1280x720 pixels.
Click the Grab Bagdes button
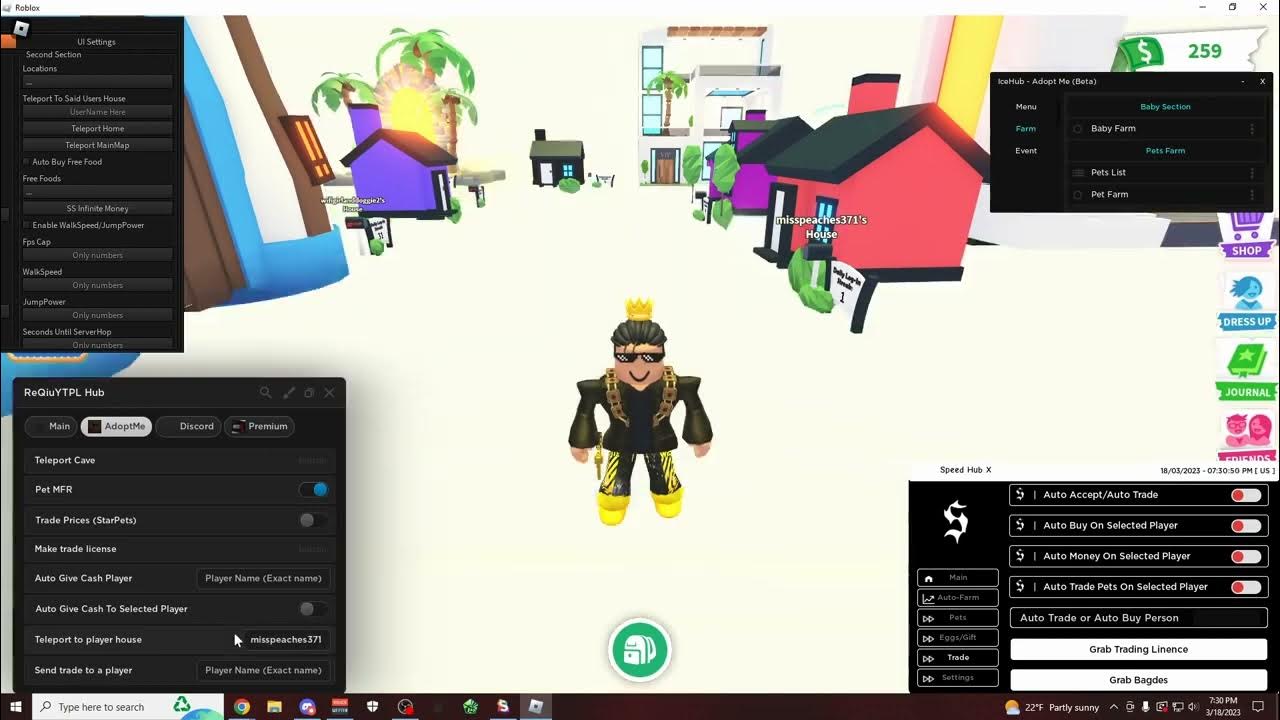(x=1139, y=680)
